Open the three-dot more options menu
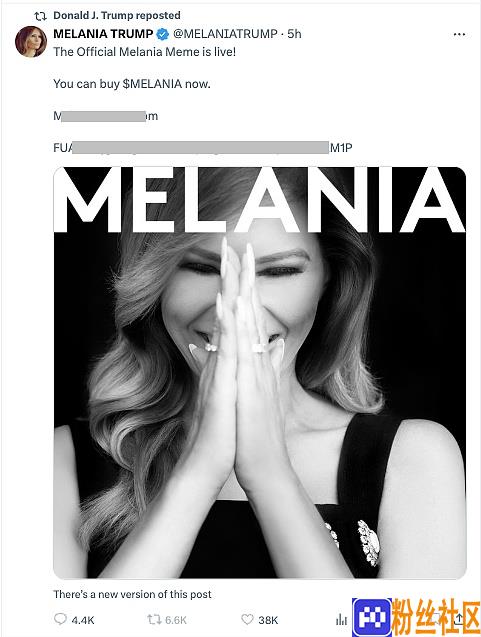 point(459,34)
